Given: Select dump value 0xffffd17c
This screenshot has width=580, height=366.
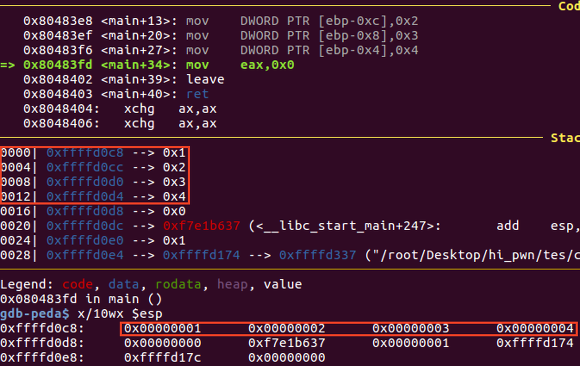Looking at the screenshot, I should [x=162, y=357].
